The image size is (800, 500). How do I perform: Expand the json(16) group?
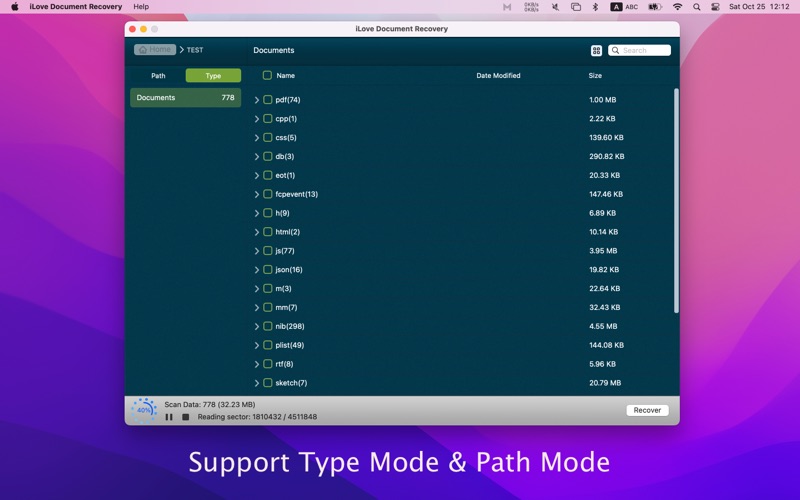[x=257, y=270]
